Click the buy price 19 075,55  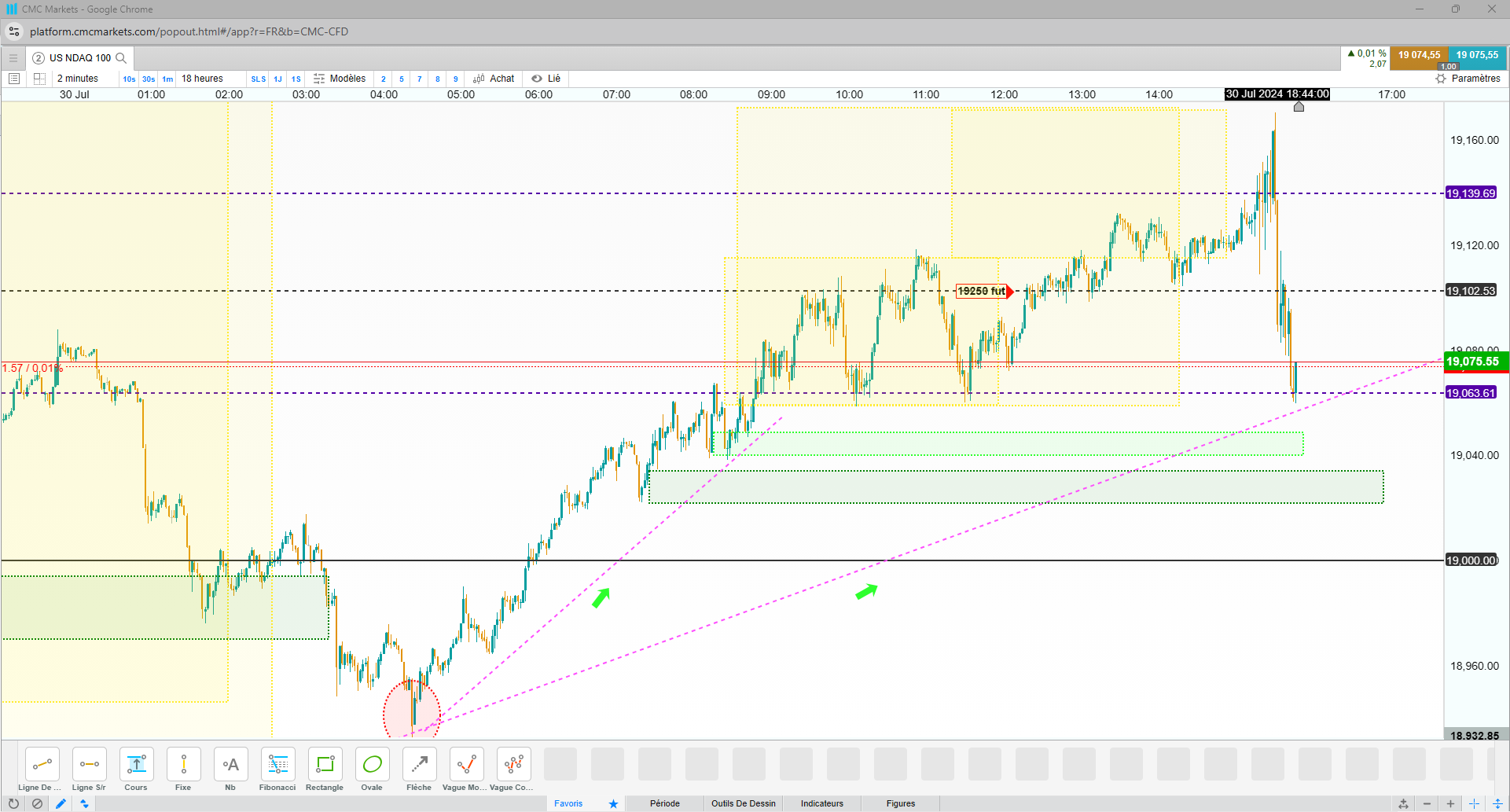[x=1477, y=55]
